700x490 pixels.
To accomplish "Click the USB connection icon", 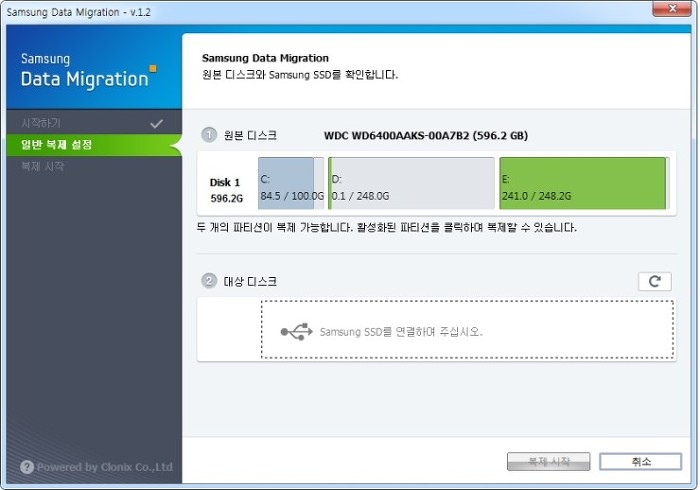I will [296, 332].
